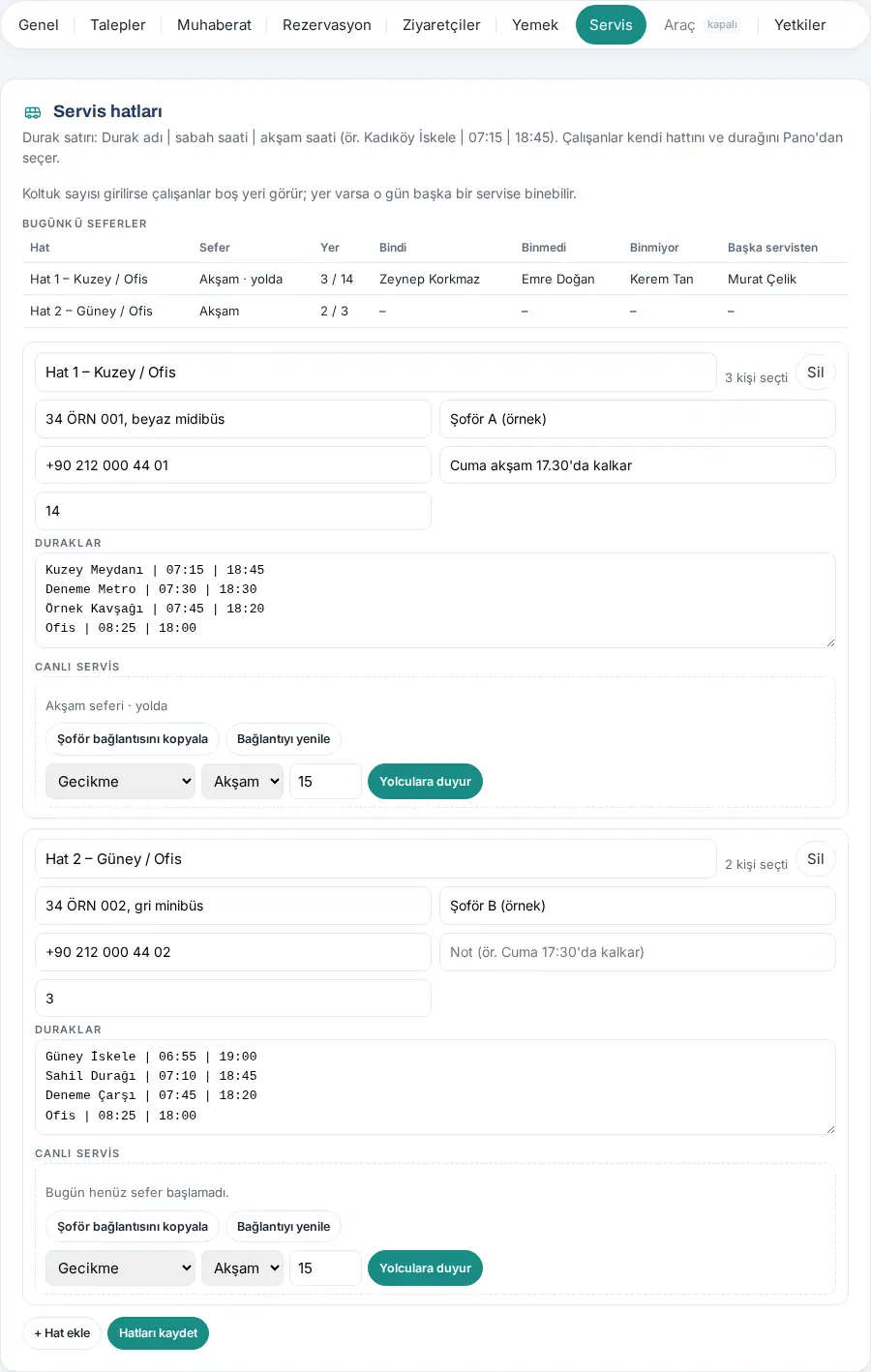The height and width of the screenshot is (1372, 871).
Task: Edit the Şoför A (örnek) driver field
Action: coord(638,419)
